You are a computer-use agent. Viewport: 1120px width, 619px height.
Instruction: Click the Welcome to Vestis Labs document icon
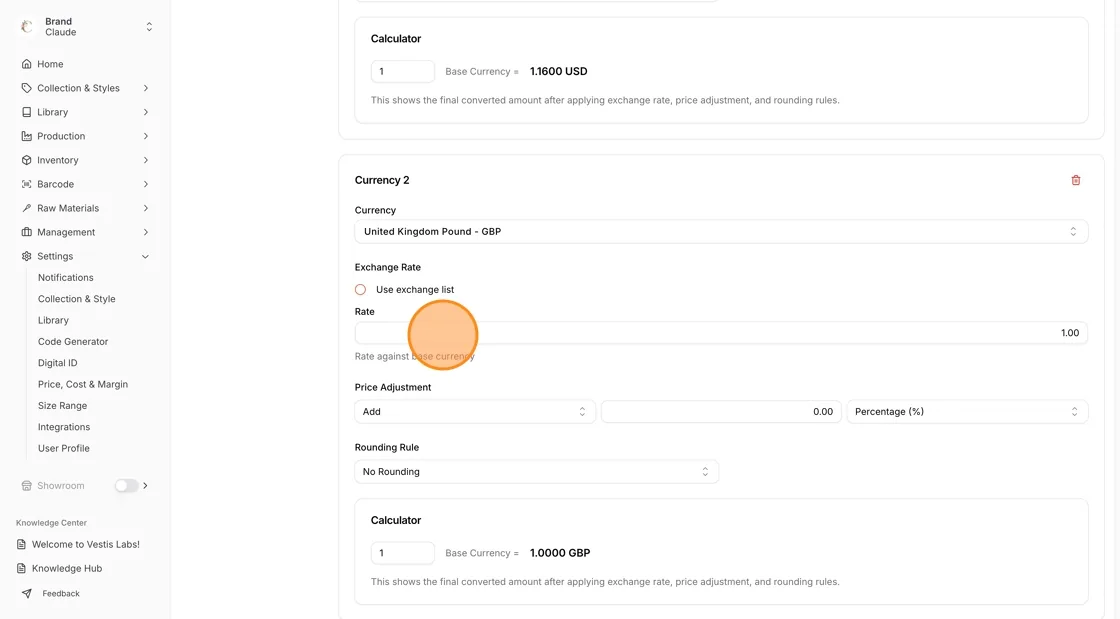(21, 544)
